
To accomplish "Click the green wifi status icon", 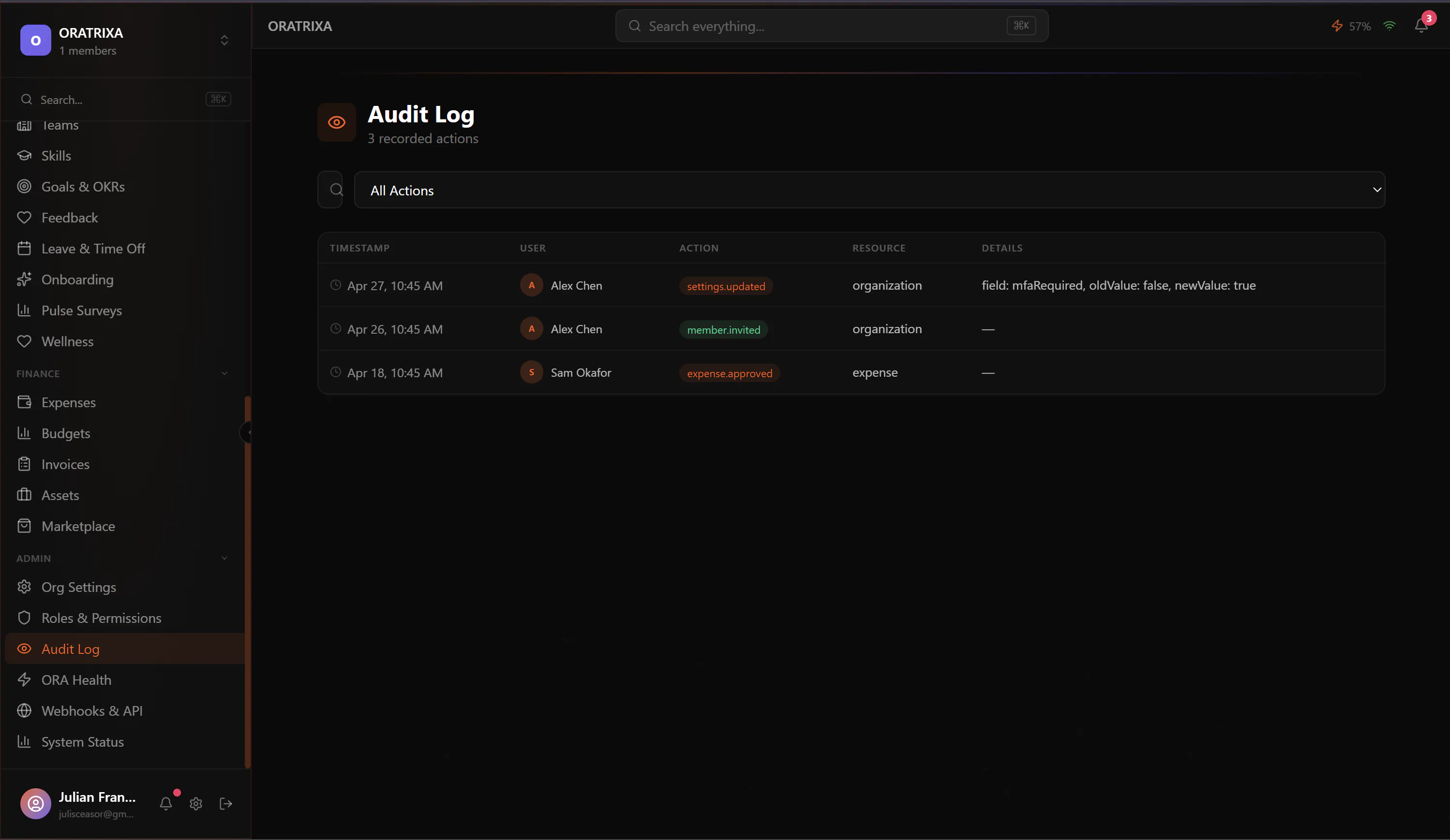I will [x=1389, y=26].
